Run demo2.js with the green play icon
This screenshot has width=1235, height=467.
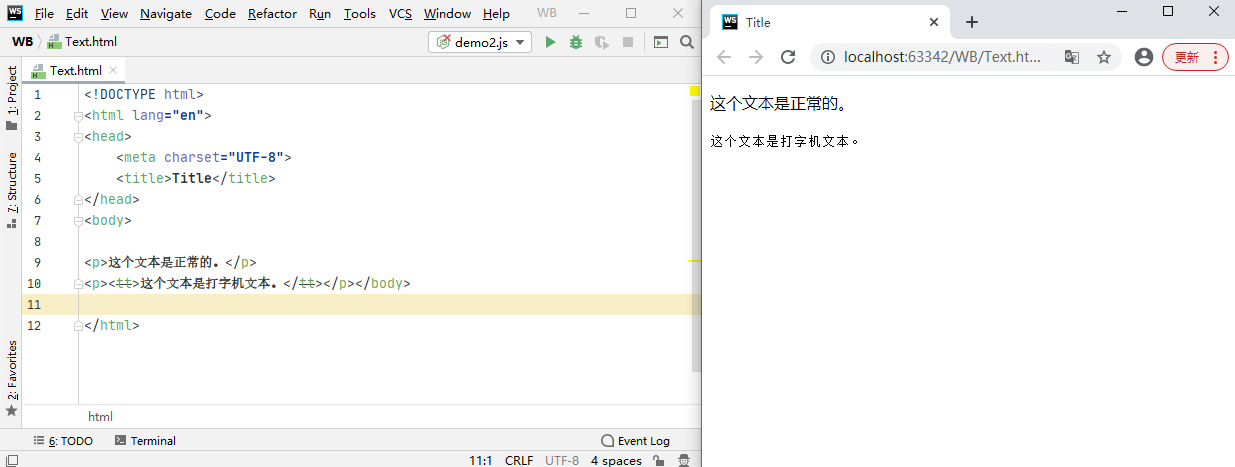tap(550, 42)
